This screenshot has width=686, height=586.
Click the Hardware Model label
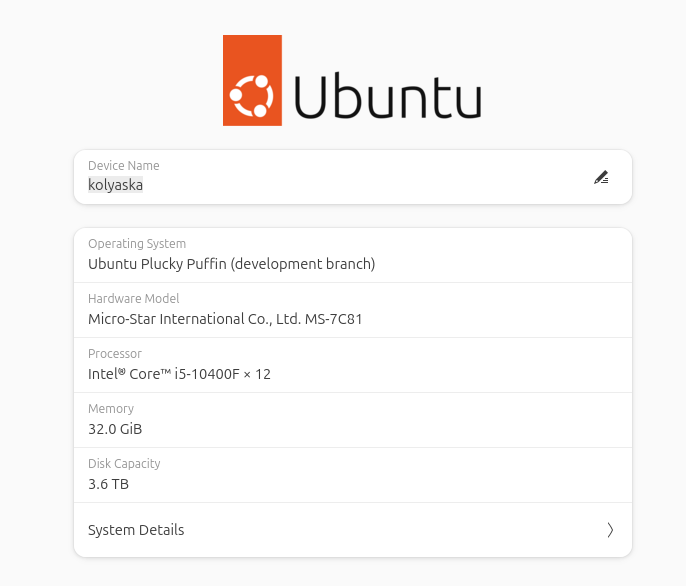[x=133, y=299]
